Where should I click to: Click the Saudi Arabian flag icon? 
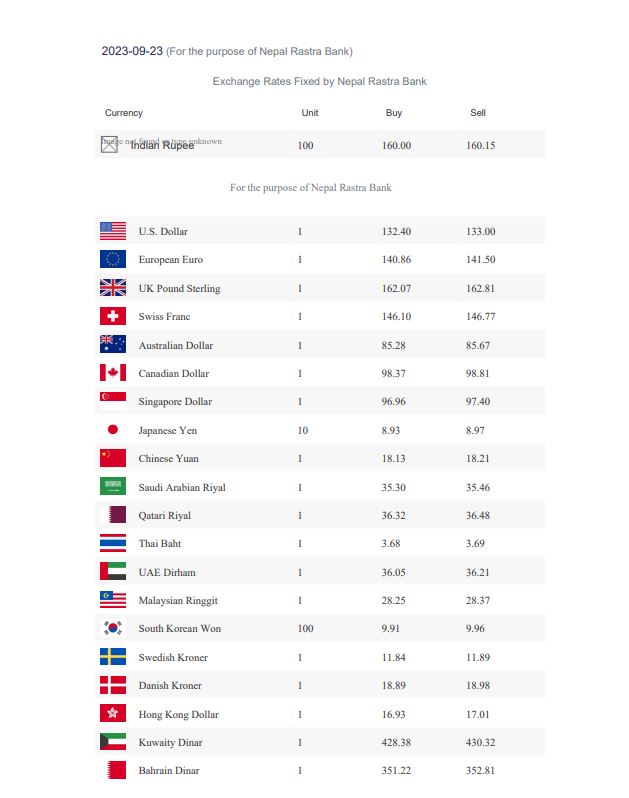coord(112,487)
